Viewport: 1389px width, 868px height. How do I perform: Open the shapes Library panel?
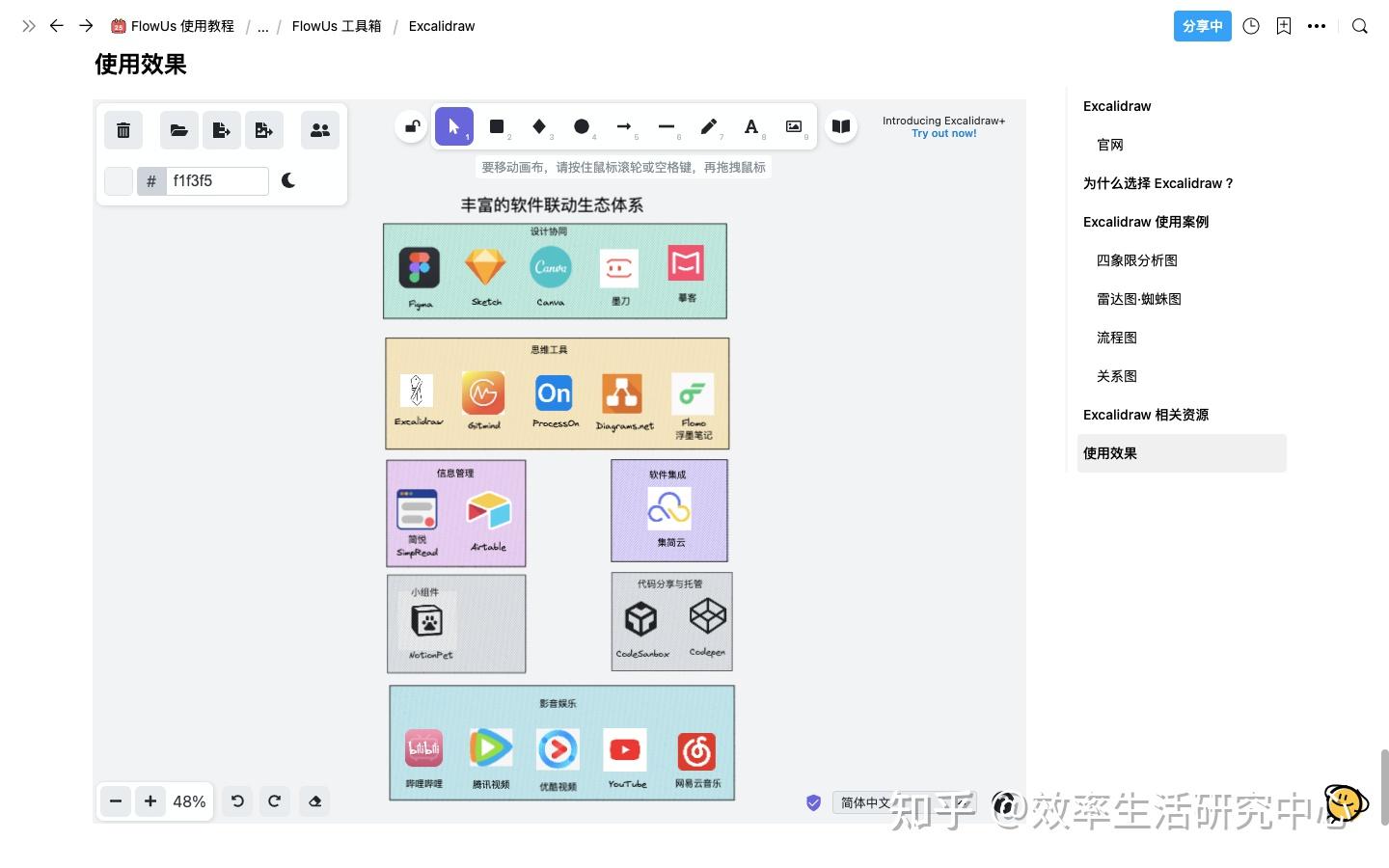(x=840, y=126)
